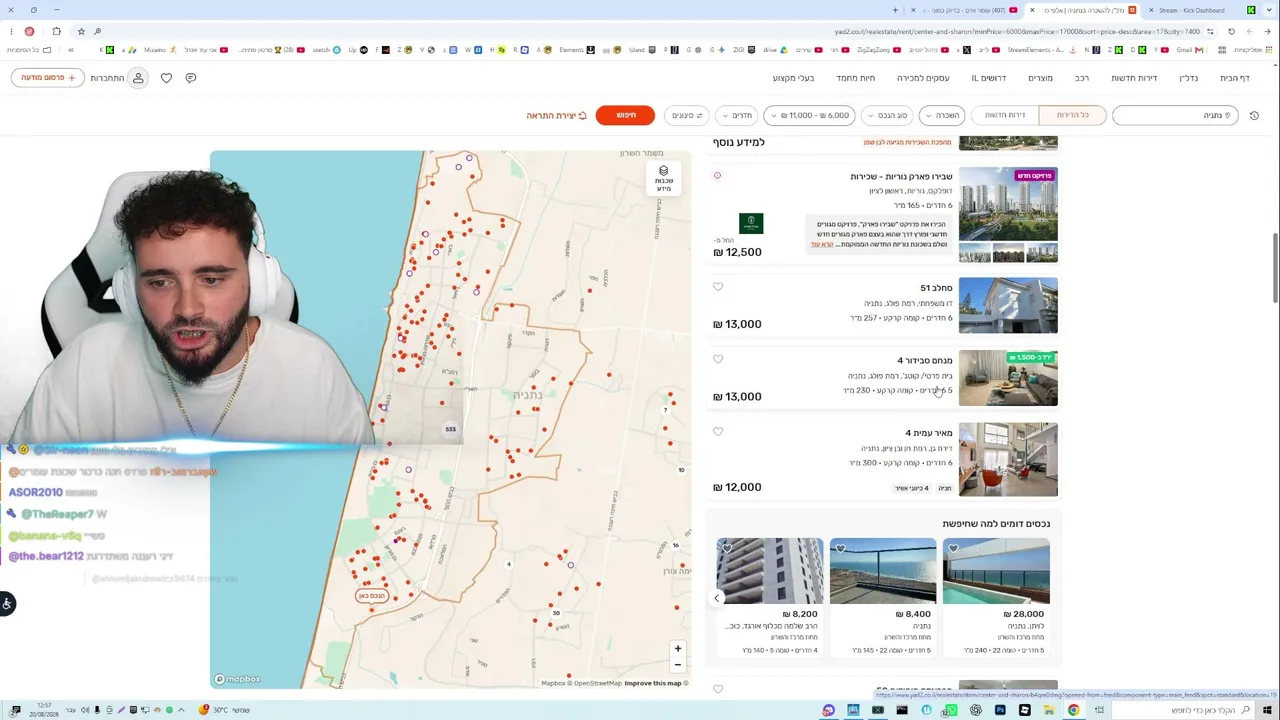The image size is (1280, 720).
Task: Toggle favorite on the ₪28,000 similar property
Action: (953, 548)
